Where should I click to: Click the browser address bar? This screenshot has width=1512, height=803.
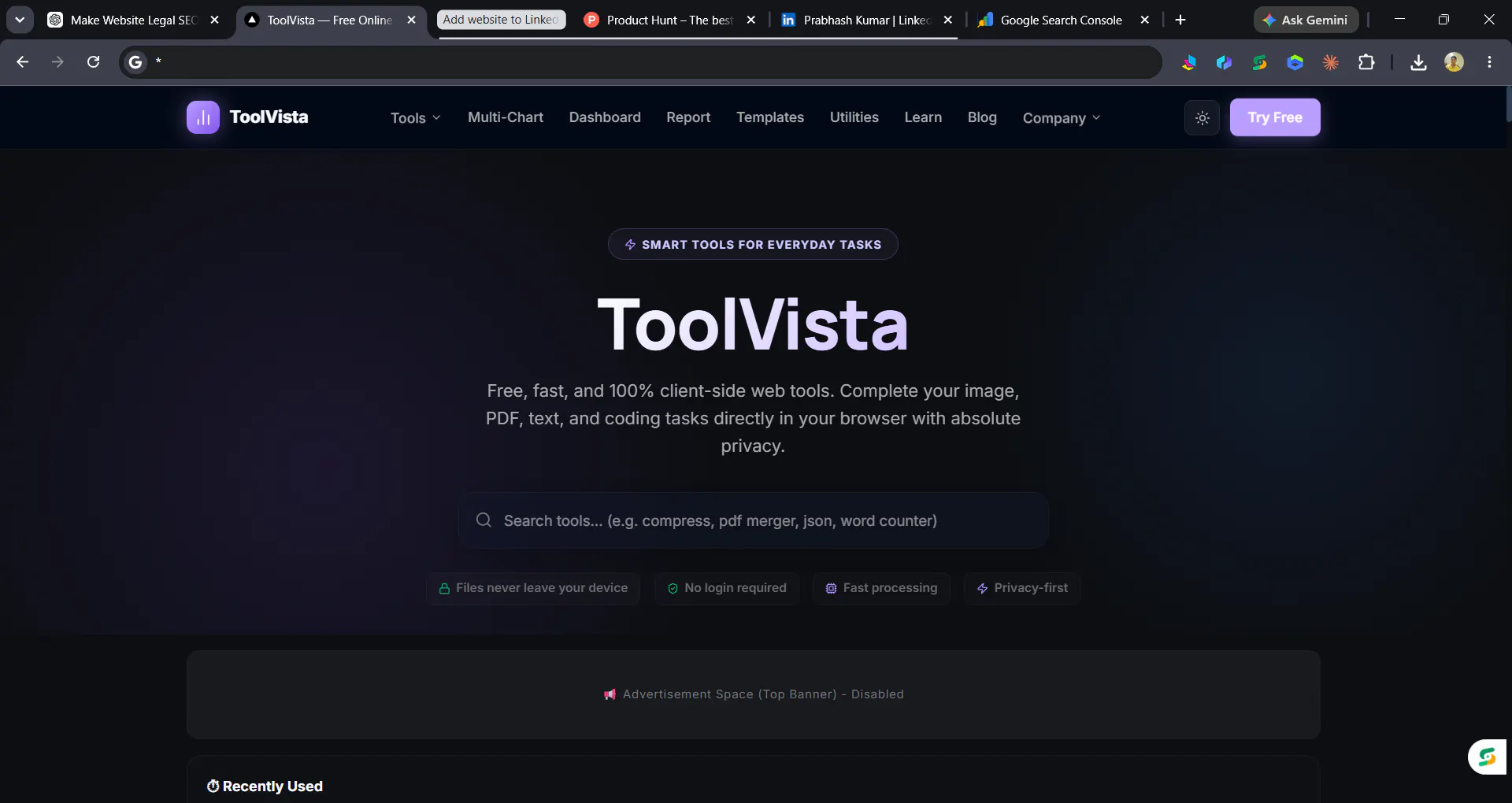coord(640,61)
